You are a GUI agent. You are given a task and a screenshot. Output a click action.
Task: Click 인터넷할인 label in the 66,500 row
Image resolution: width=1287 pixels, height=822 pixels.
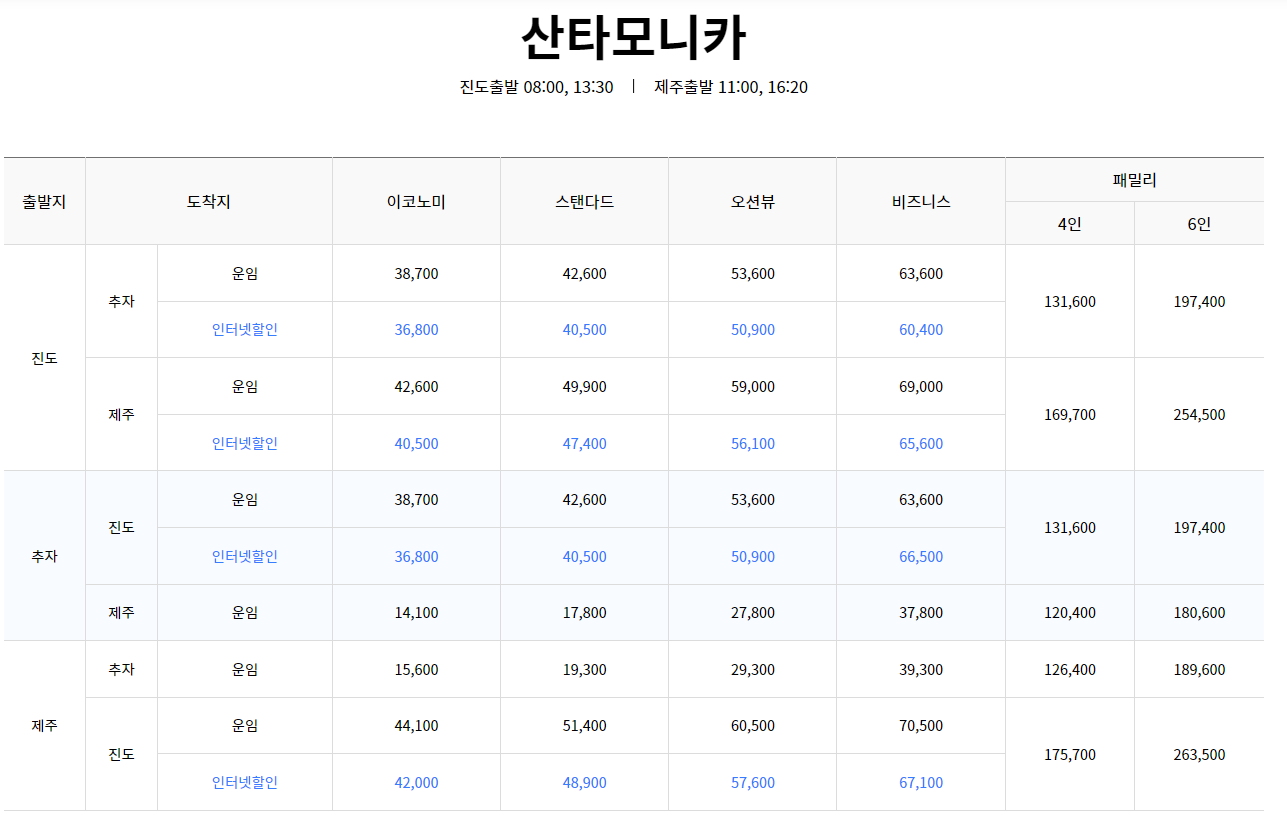245,557
